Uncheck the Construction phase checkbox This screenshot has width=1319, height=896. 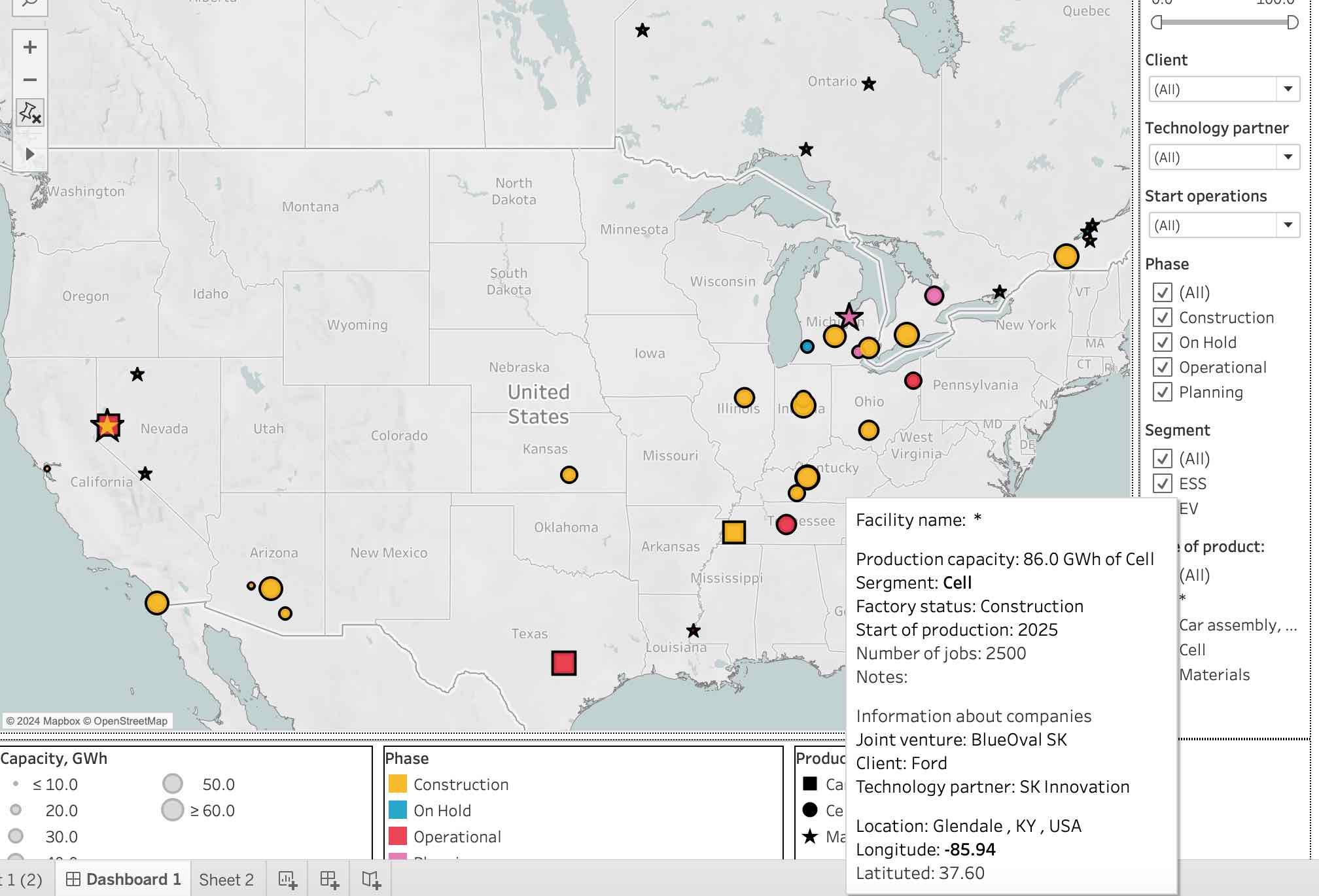click(x=1163, y=317)
